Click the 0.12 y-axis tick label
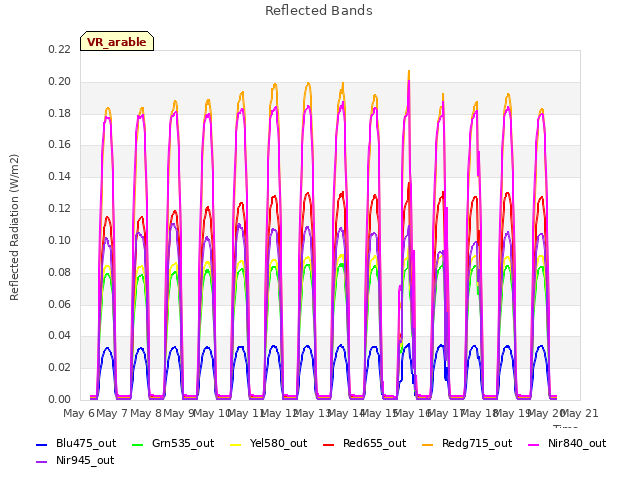The height and width of the screenshot is (480, 640). [x=60, y=208]
